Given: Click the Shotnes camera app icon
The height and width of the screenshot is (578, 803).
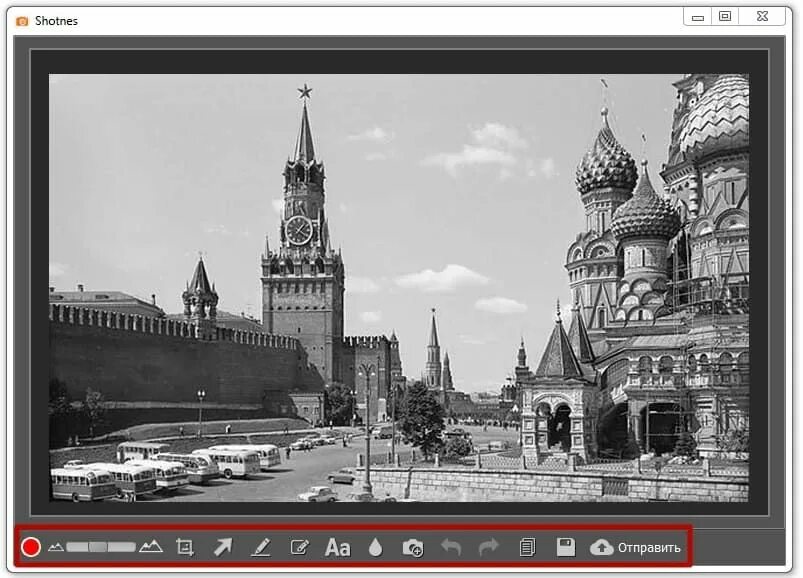Looking at the screenshot, I should (22, 21).
